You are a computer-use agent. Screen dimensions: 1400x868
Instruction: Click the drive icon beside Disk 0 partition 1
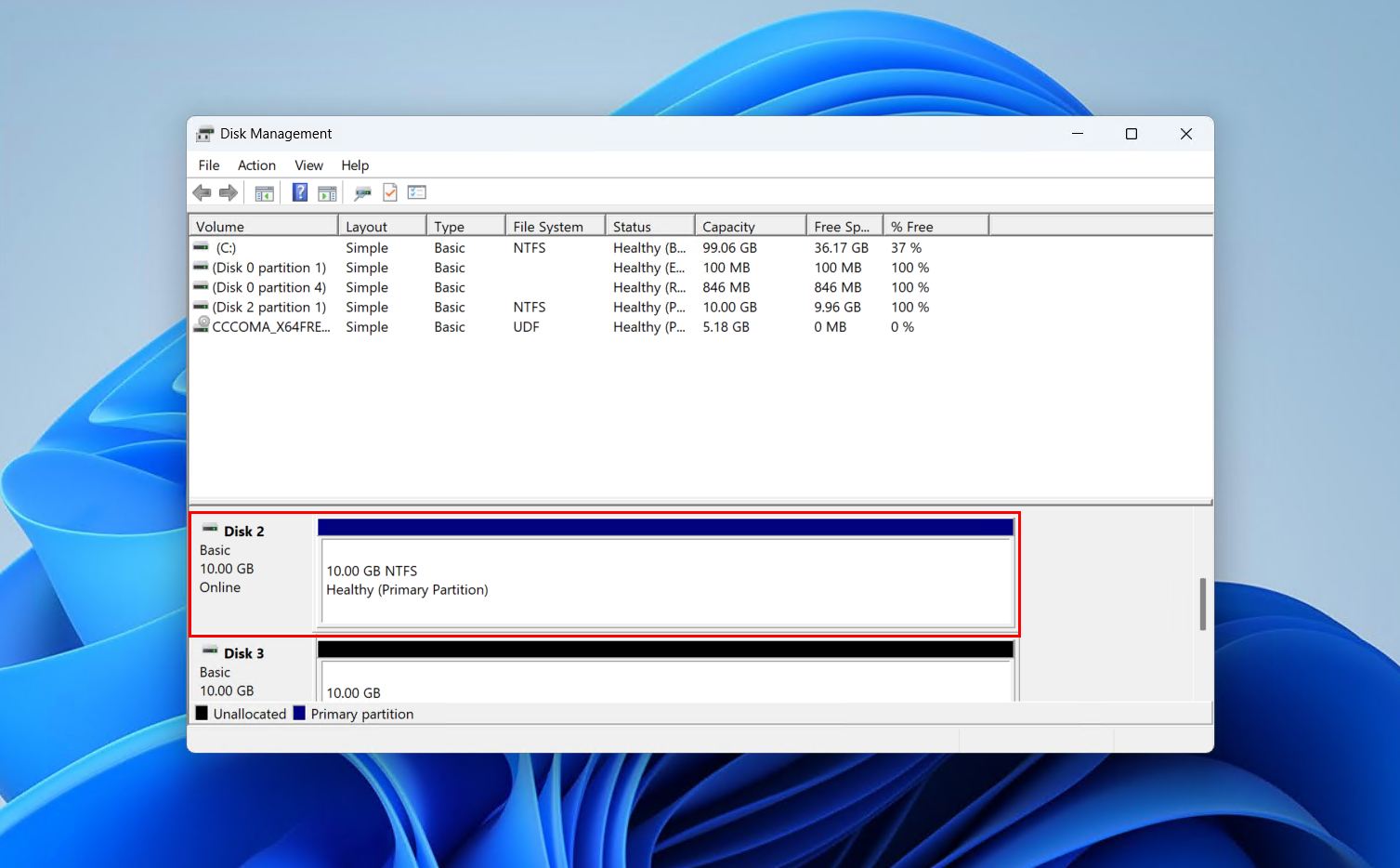pyautogui.click(x=201, y=267)
